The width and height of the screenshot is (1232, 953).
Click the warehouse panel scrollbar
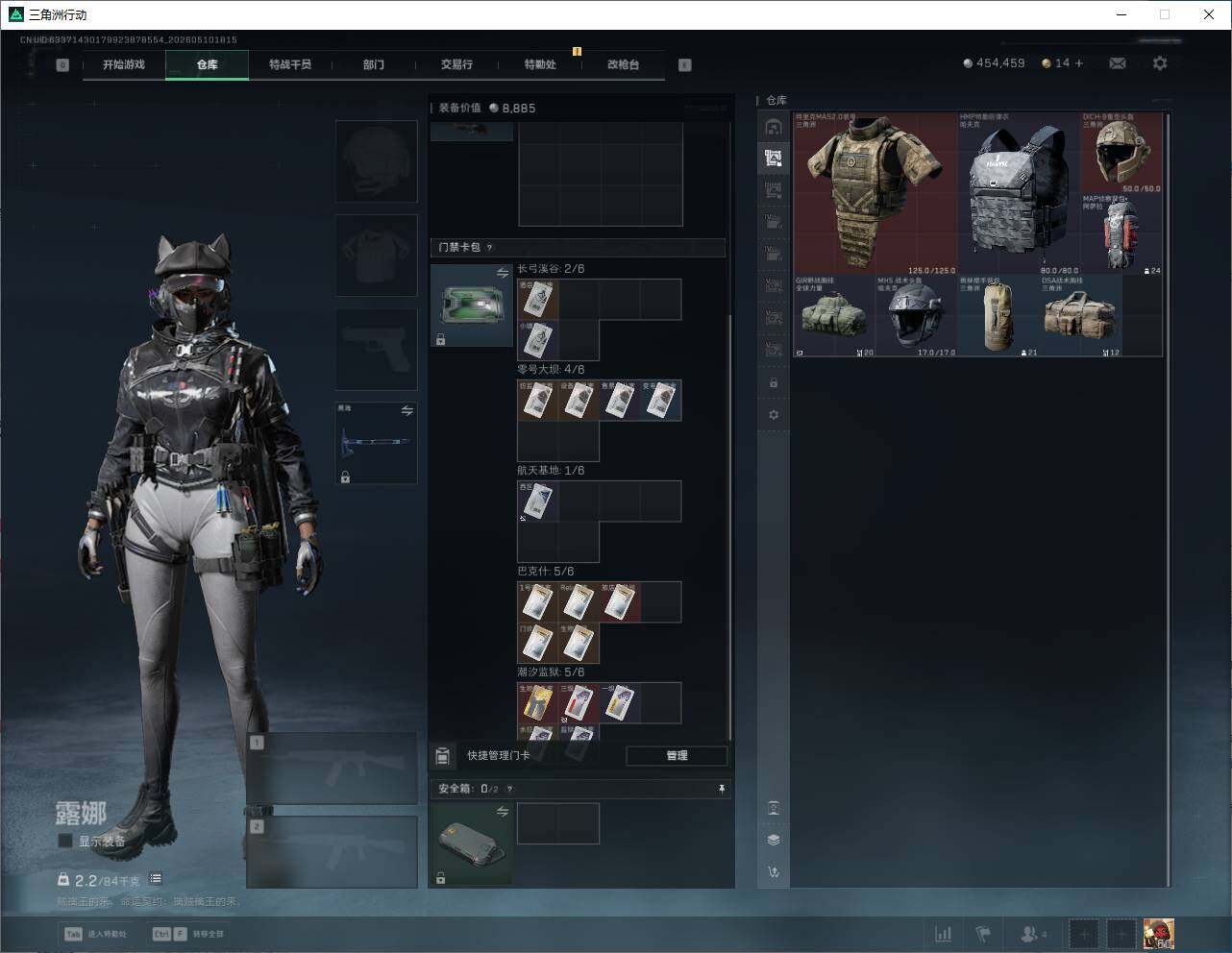point(1169,500)
